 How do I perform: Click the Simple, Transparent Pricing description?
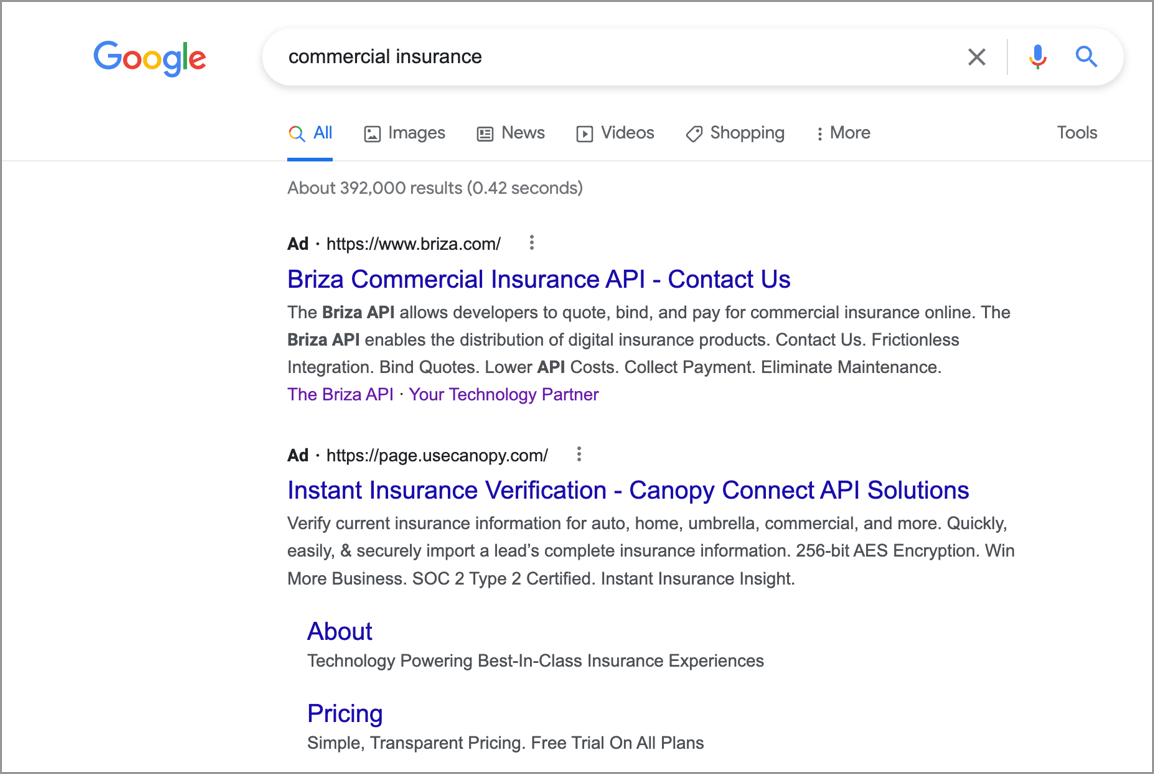click(505, 743)
